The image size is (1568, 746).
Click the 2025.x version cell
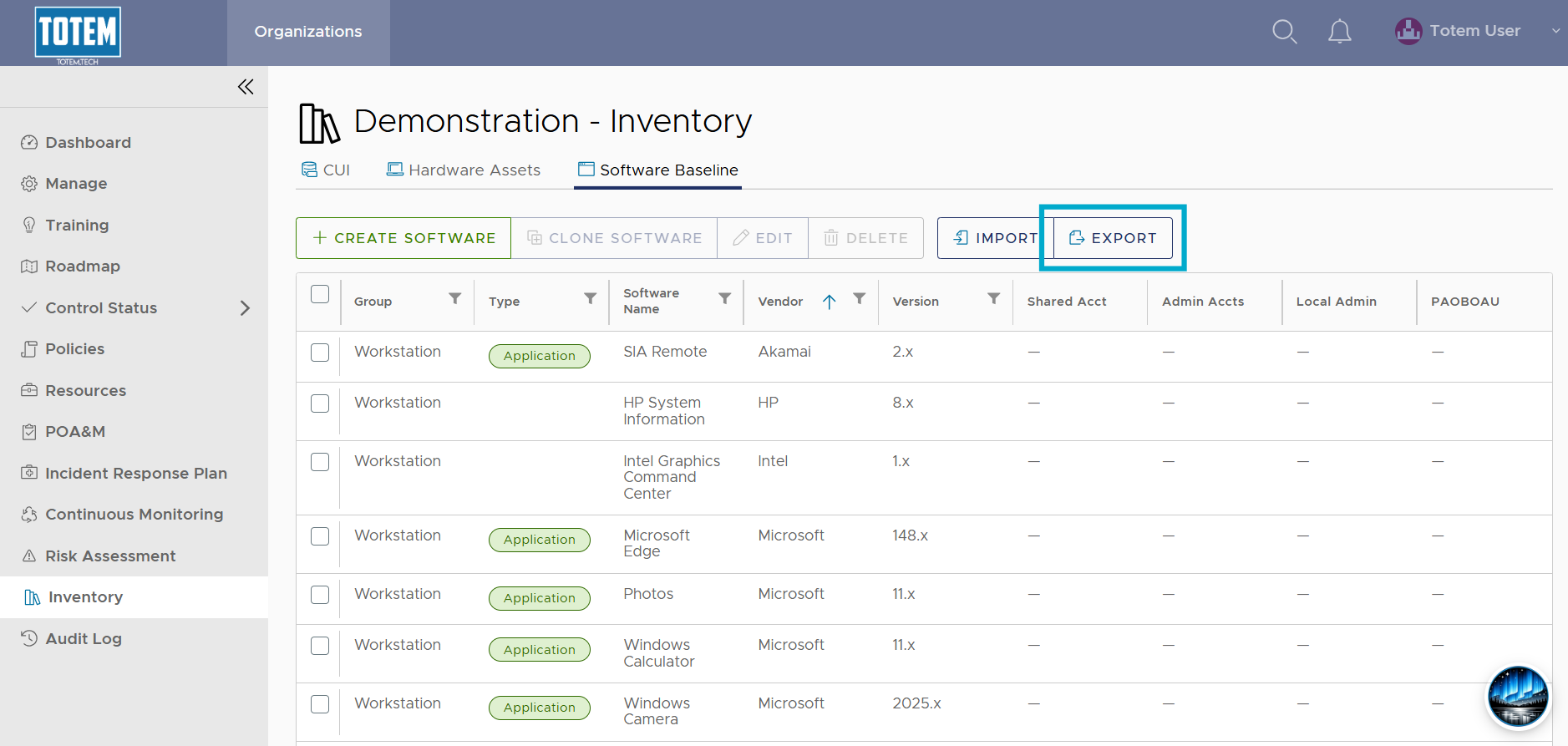(x=916, y=703)
